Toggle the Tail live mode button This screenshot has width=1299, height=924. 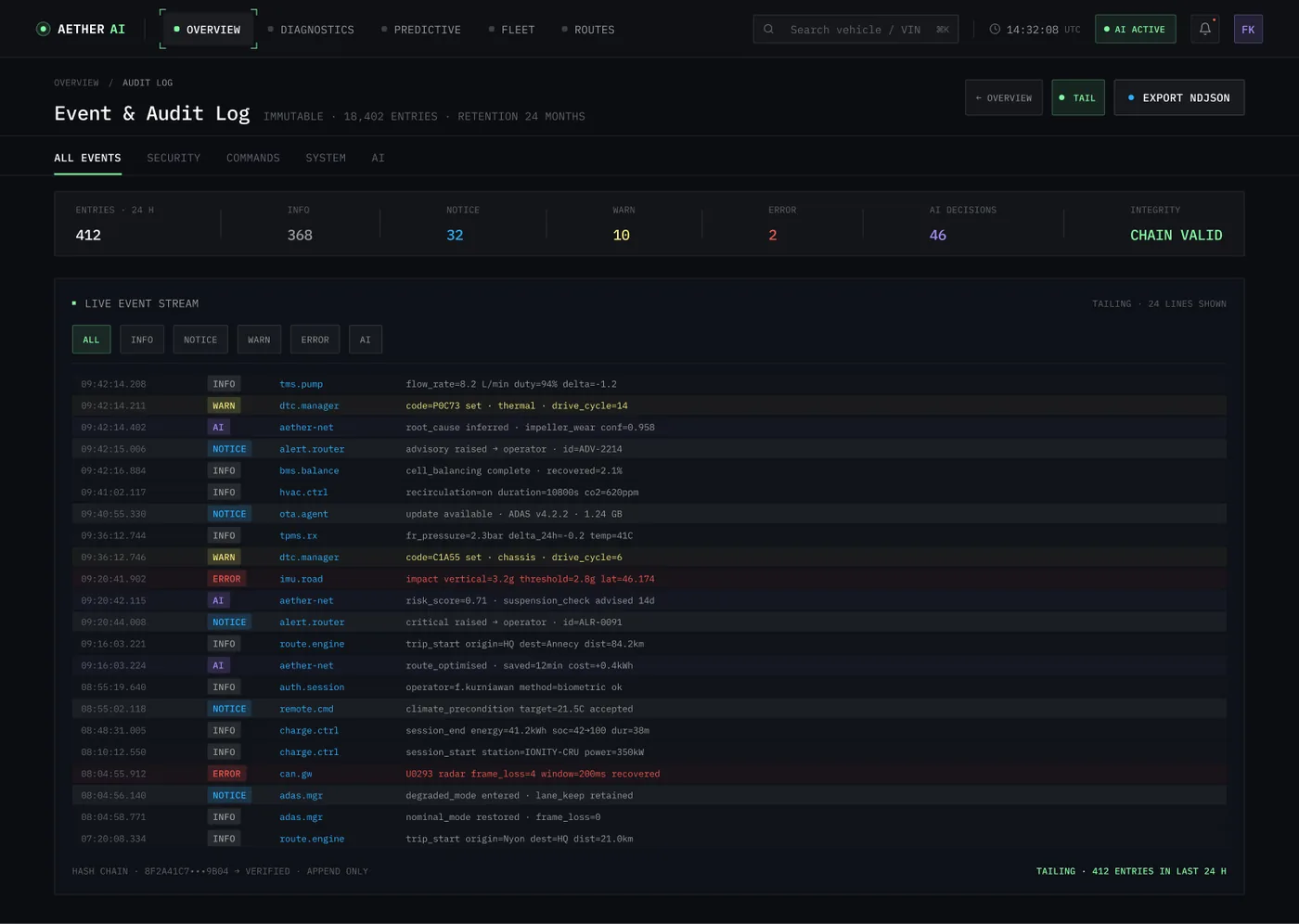[x=1078, y=97]
